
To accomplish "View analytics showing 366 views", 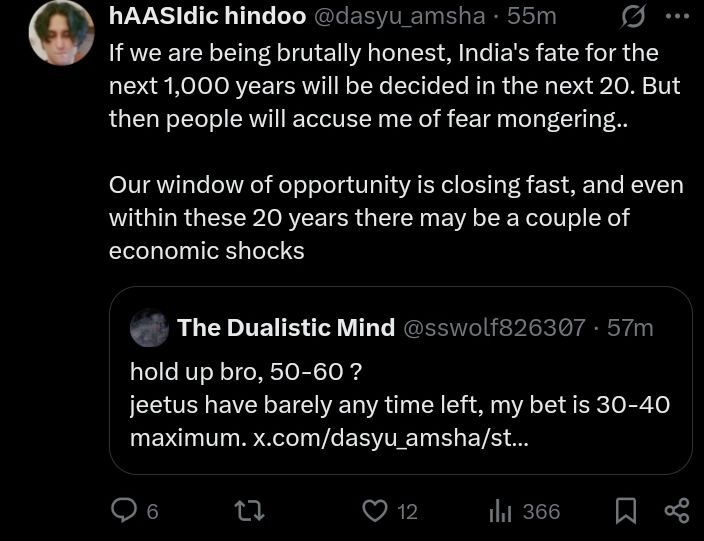I will tap(500, 511).
